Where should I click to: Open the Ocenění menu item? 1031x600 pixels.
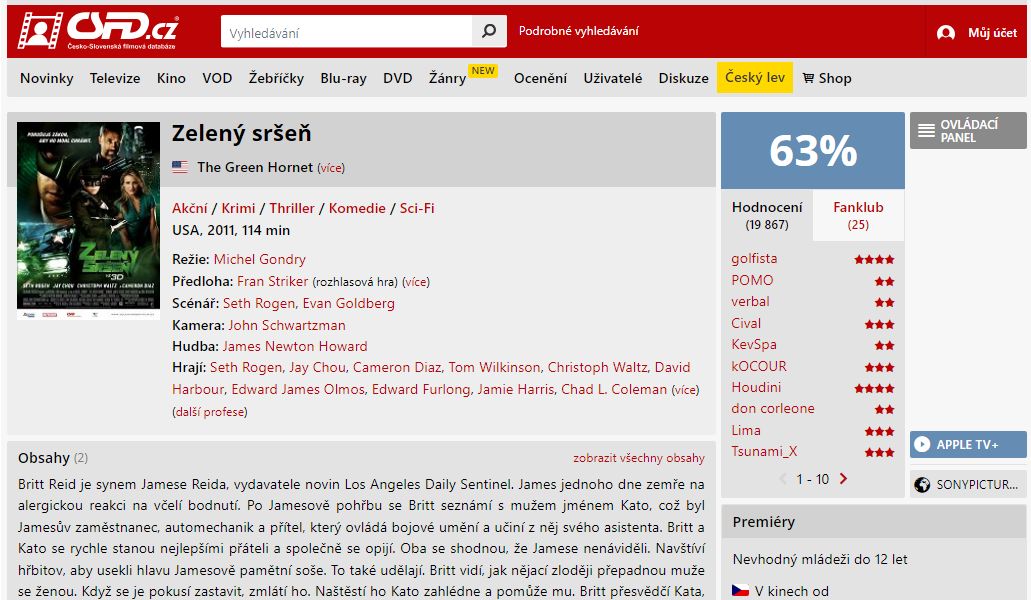click(540, 78)
